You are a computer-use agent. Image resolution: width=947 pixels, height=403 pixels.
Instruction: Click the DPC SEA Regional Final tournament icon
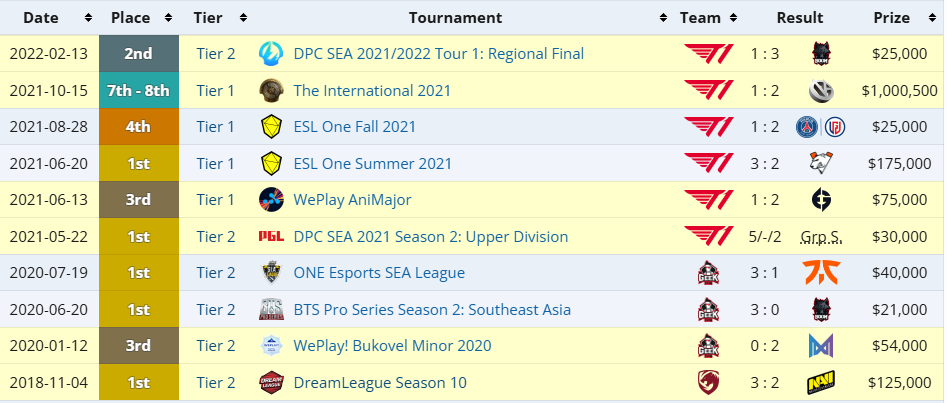click(271, 54)
